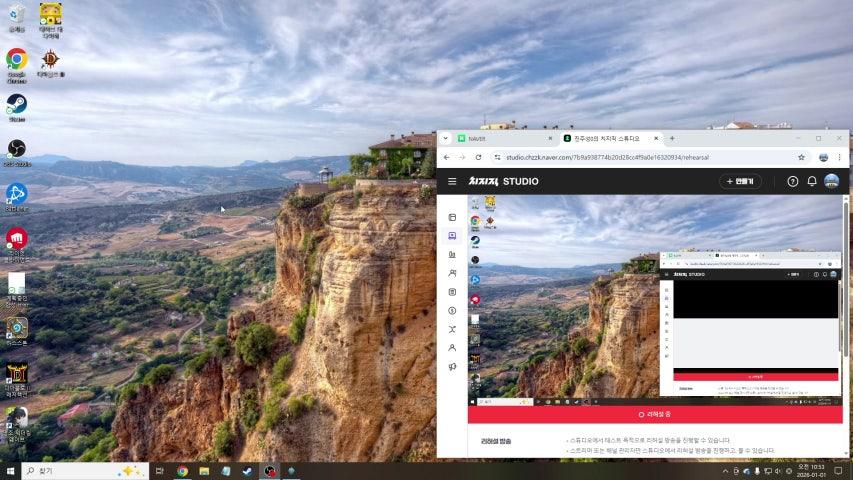Screen dimensions: 853x480
Task: Open statistics chart icon in Studio sidebar
Action: (x=452, y=254)
